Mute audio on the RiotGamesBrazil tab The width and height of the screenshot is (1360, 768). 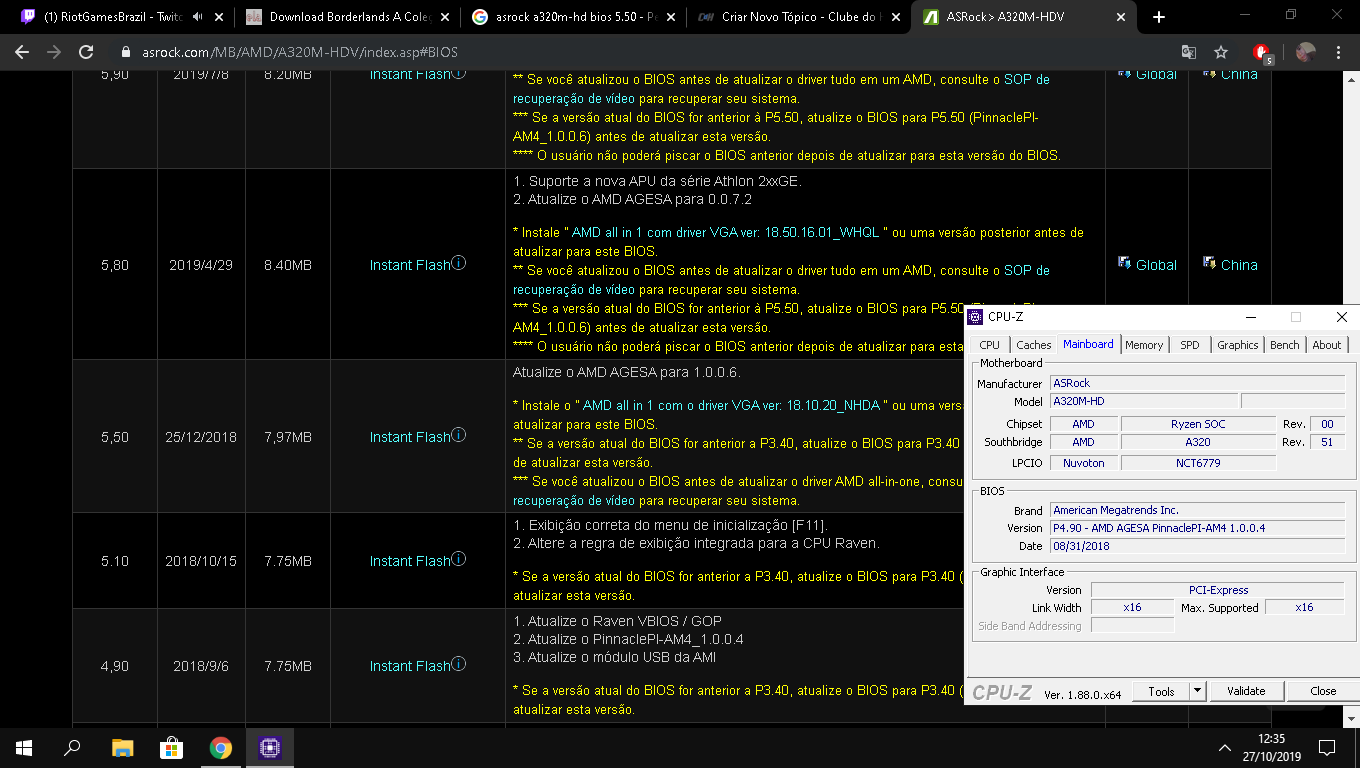click(198, 17)
